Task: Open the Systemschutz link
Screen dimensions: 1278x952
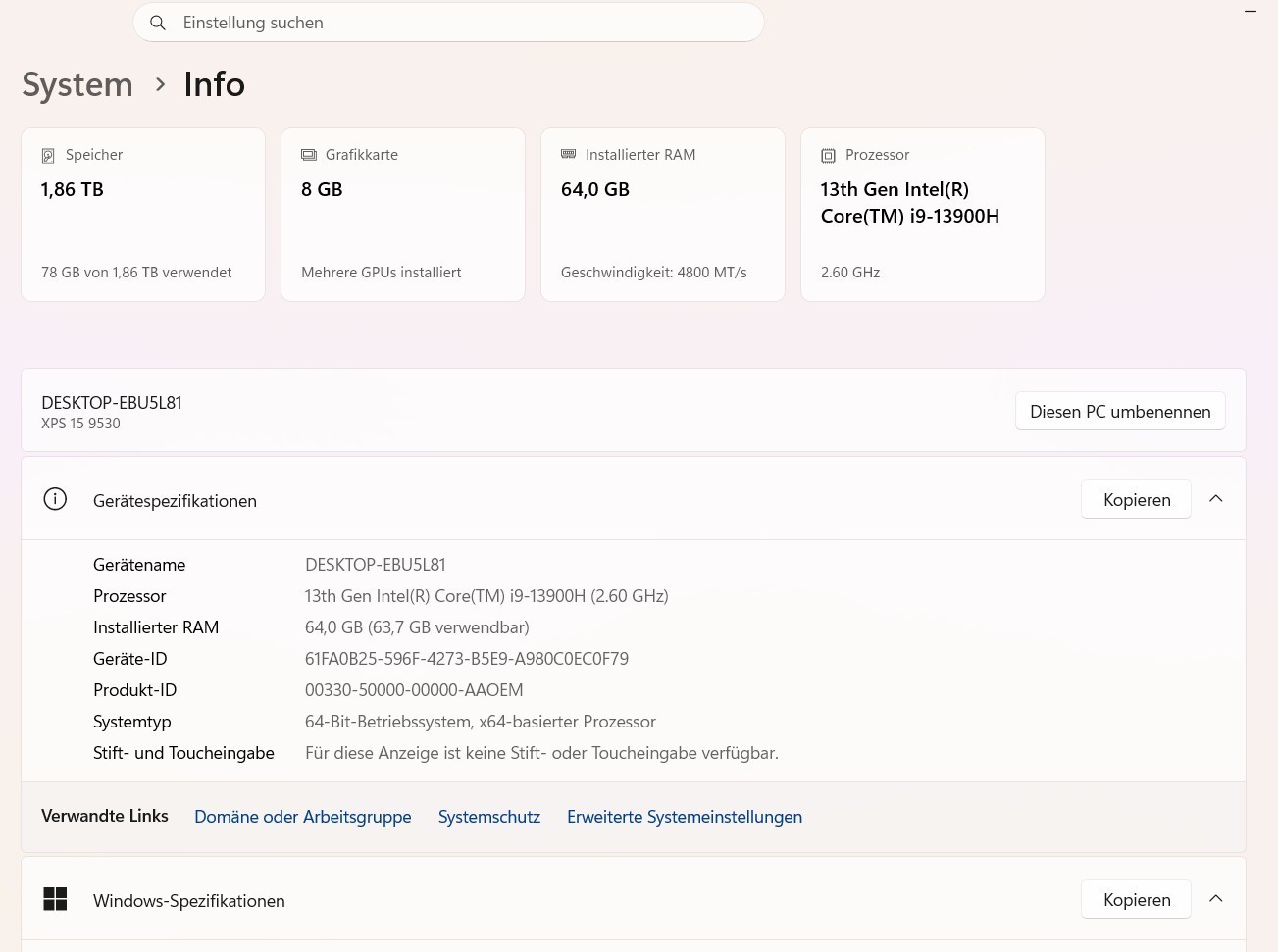Action: (489, 817)
